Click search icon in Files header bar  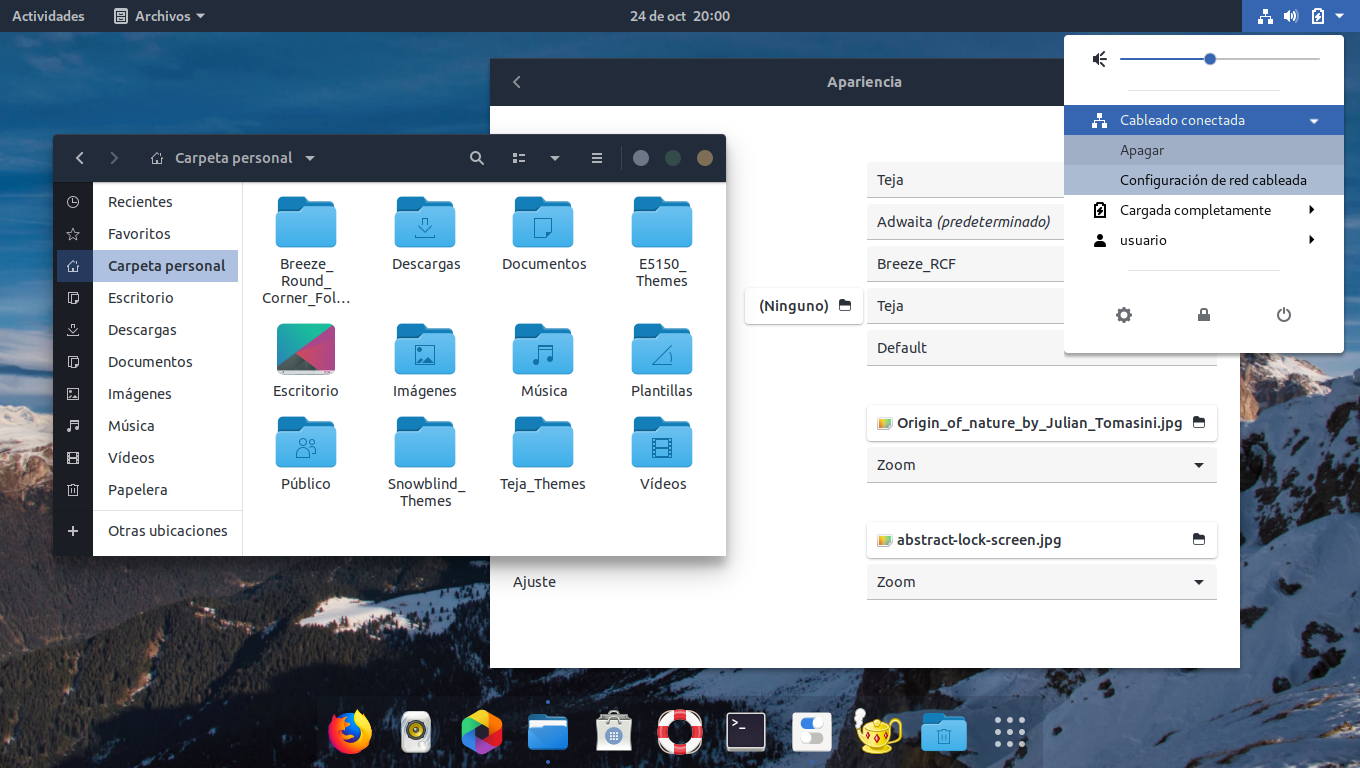[x=477, y=158]
